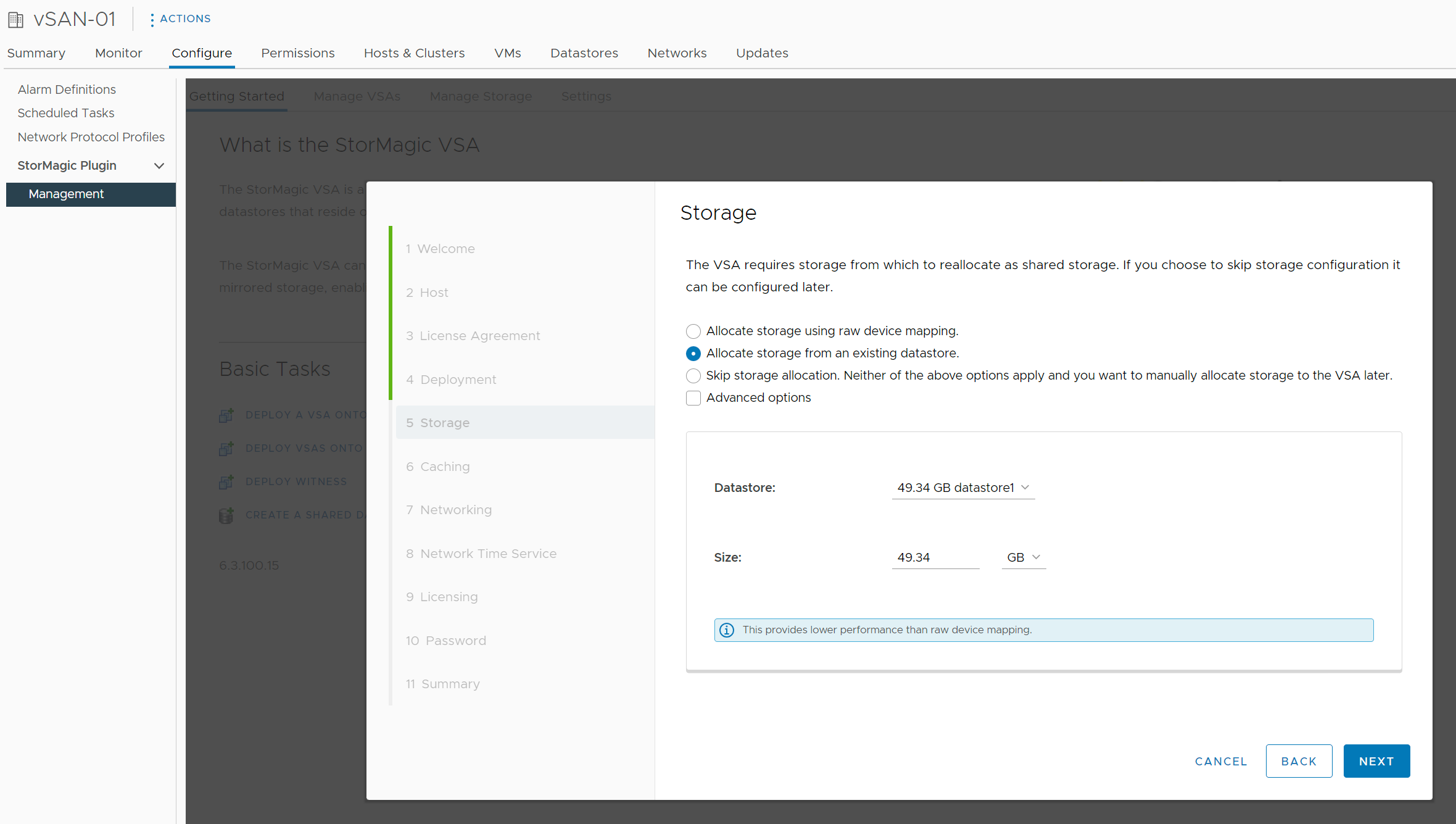Click the Manage VSAs plugin tab
Screen dimensions: 1456x824
point(357,96)
